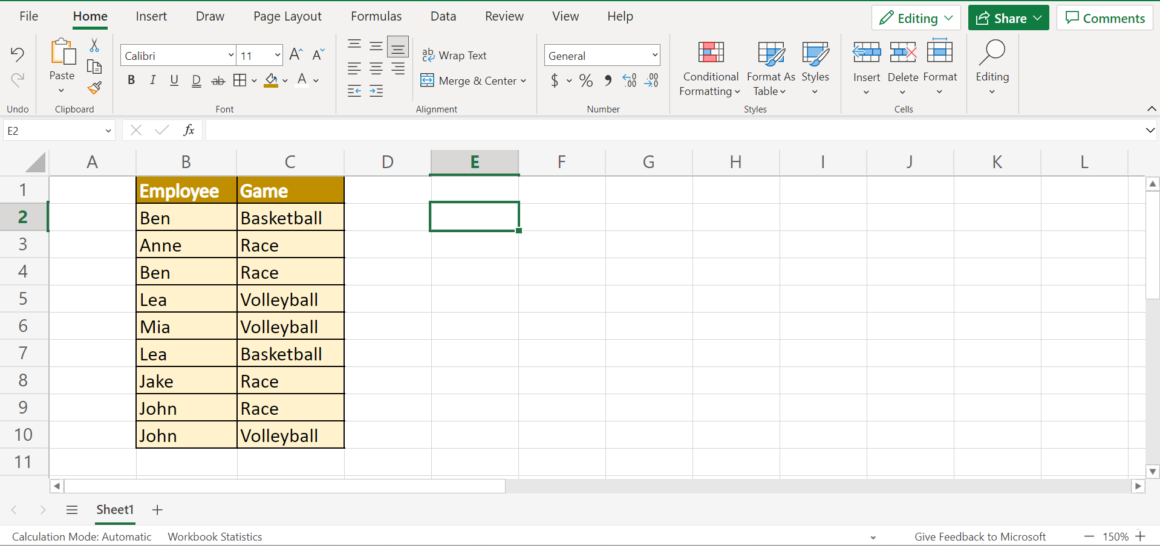Open the Calibri font name dropdown
This screenshot has width=1160, height=546.
(x=231, y=56)
